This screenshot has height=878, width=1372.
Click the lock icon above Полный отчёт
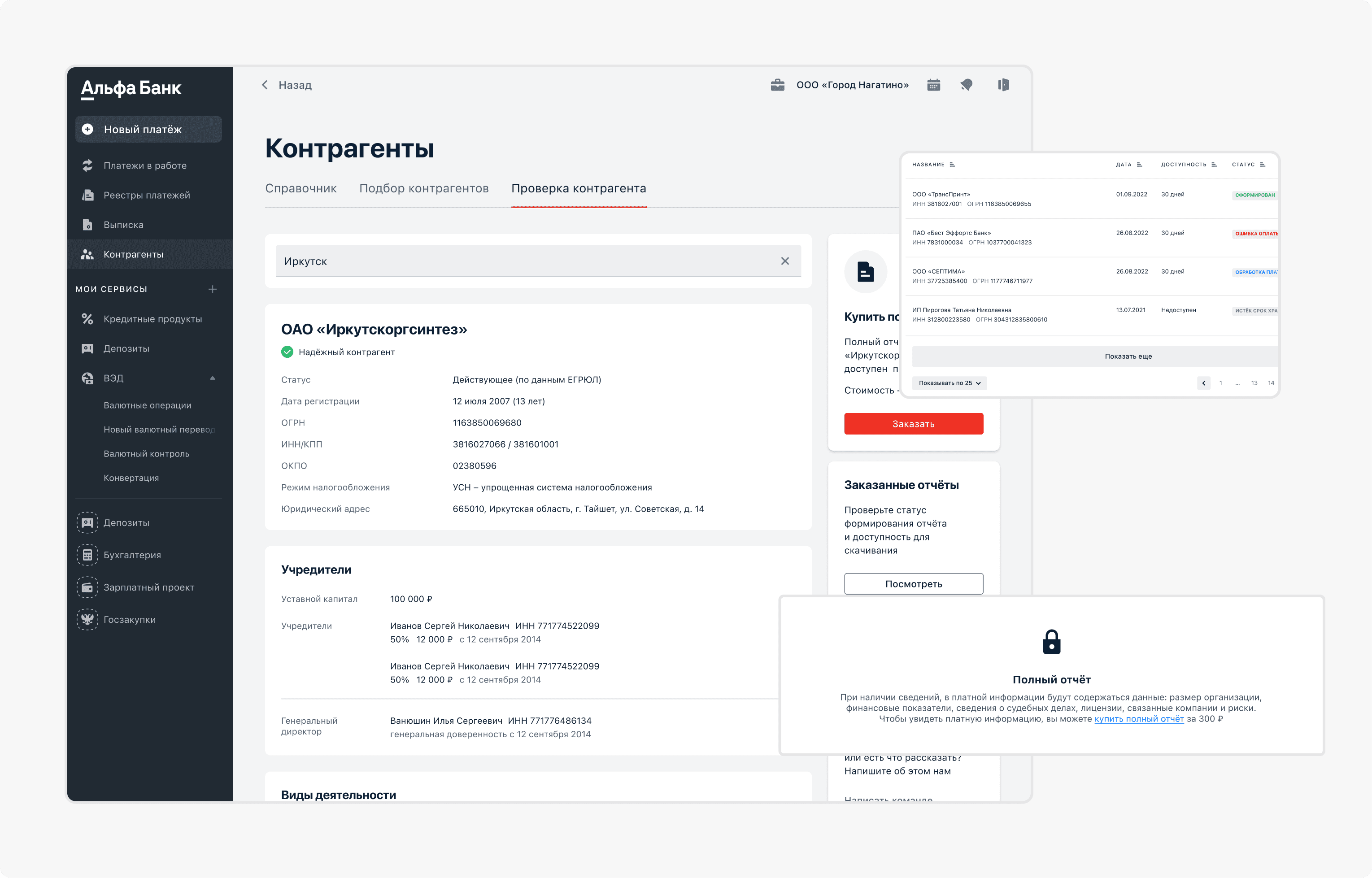1051,642
